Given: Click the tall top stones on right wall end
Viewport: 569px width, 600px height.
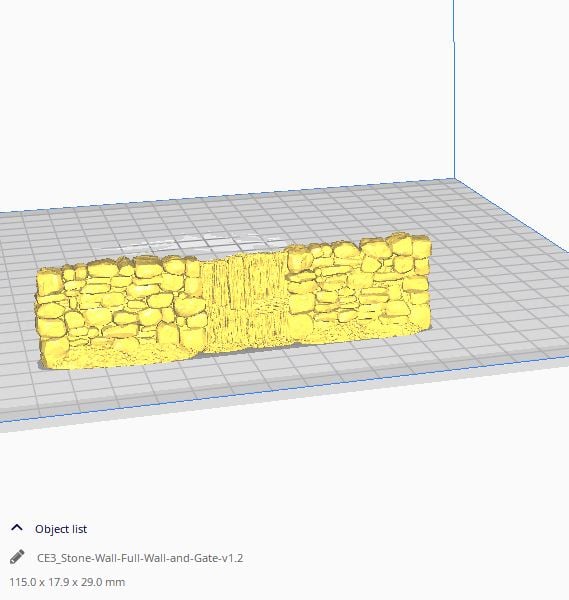Looking at the screenshot, I should click(409, 247).
